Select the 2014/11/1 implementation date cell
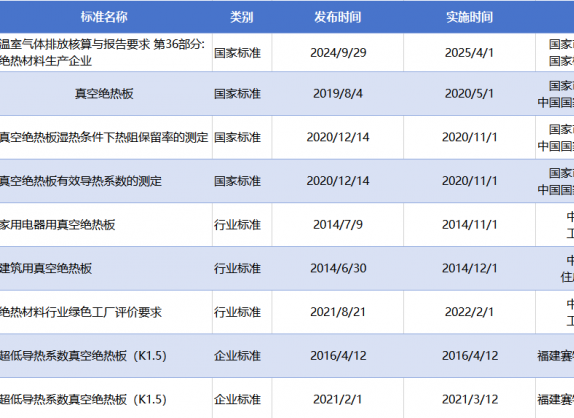574x418 pixels. [x=470, y=224]
